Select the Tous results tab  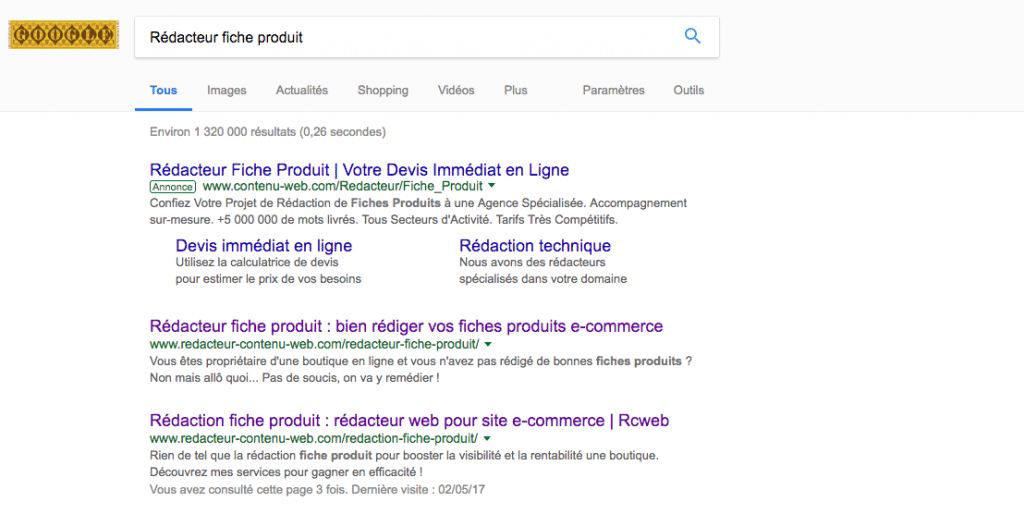pyautogui.click(x=163, y=90)
